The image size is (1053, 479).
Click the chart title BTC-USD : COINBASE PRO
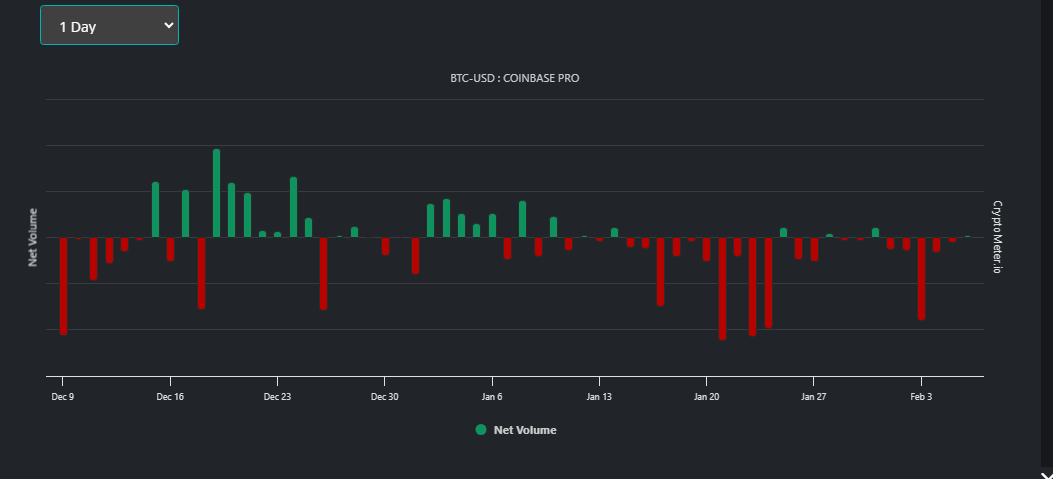pyautogui.click(x=514, y=78)
